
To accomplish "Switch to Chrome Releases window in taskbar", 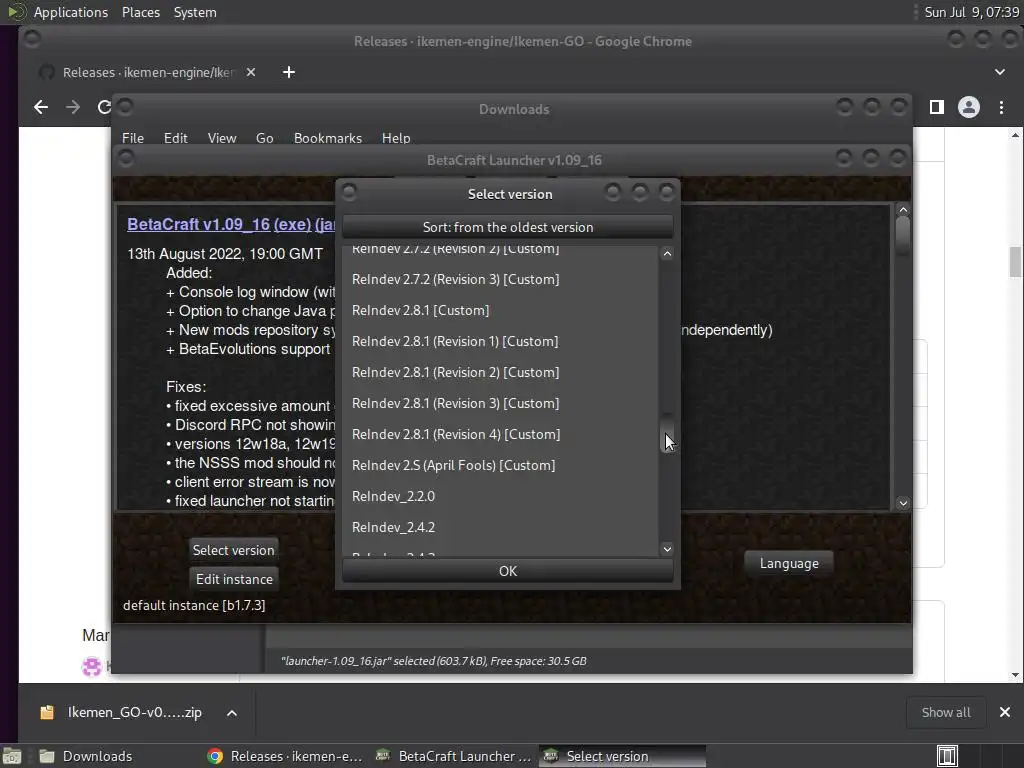I will (x=285, y=756).
